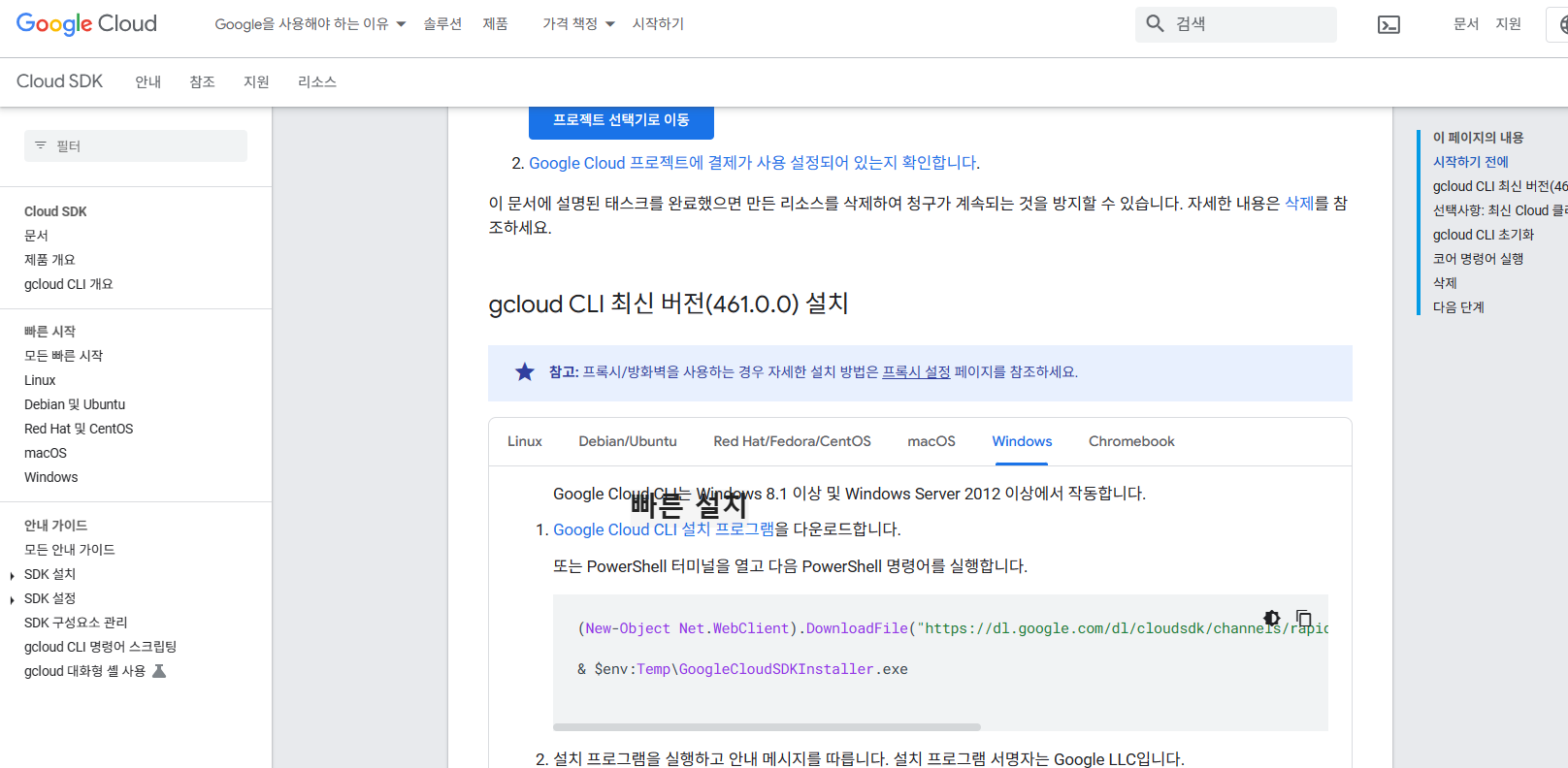Open the Linux quickstart sidebar link
The image size is (1568, 768).
40,380
